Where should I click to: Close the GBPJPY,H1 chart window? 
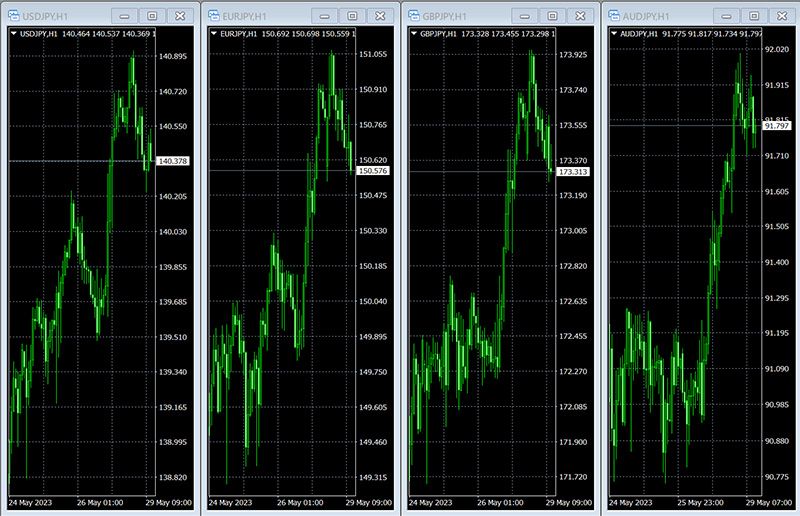pos(580,16)
